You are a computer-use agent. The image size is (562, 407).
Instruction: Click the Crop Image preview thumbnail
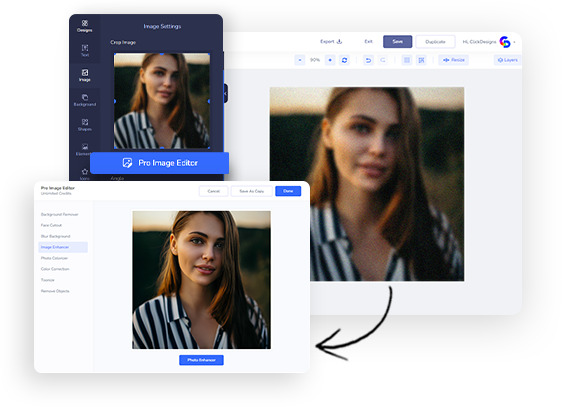162,101
